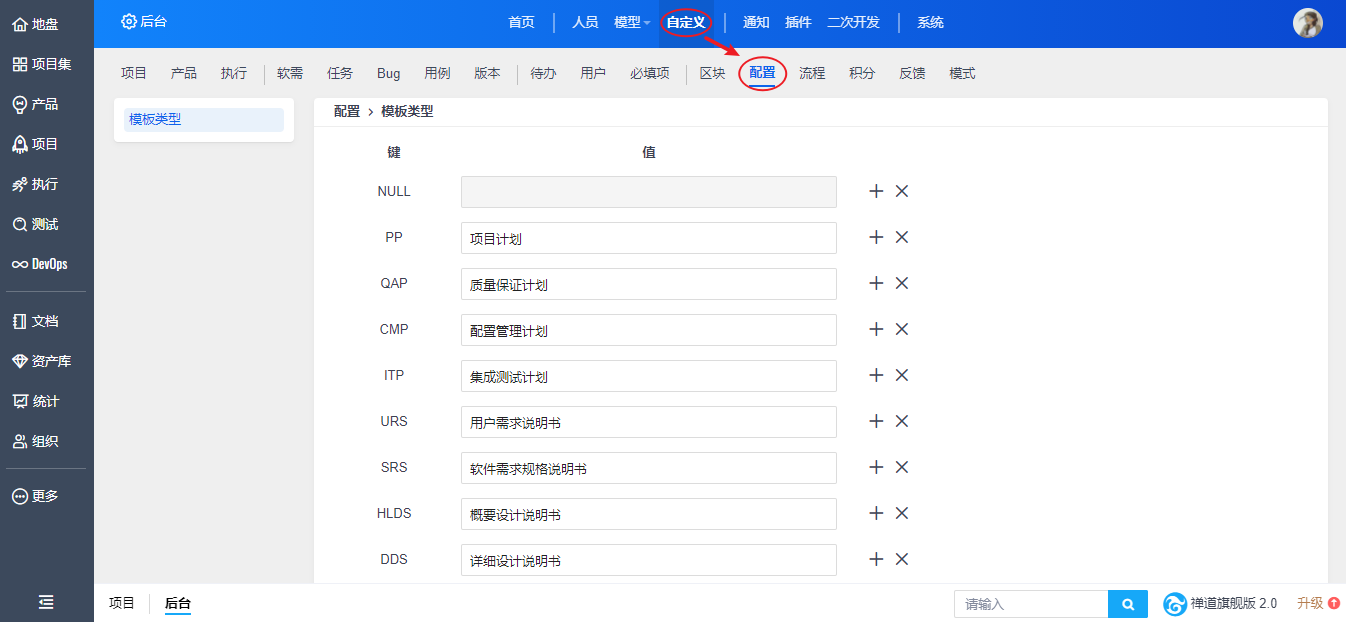Click the 配置 breadcrumb link
The width and height of the screenshot is (1346, 622).
(347, 112)
